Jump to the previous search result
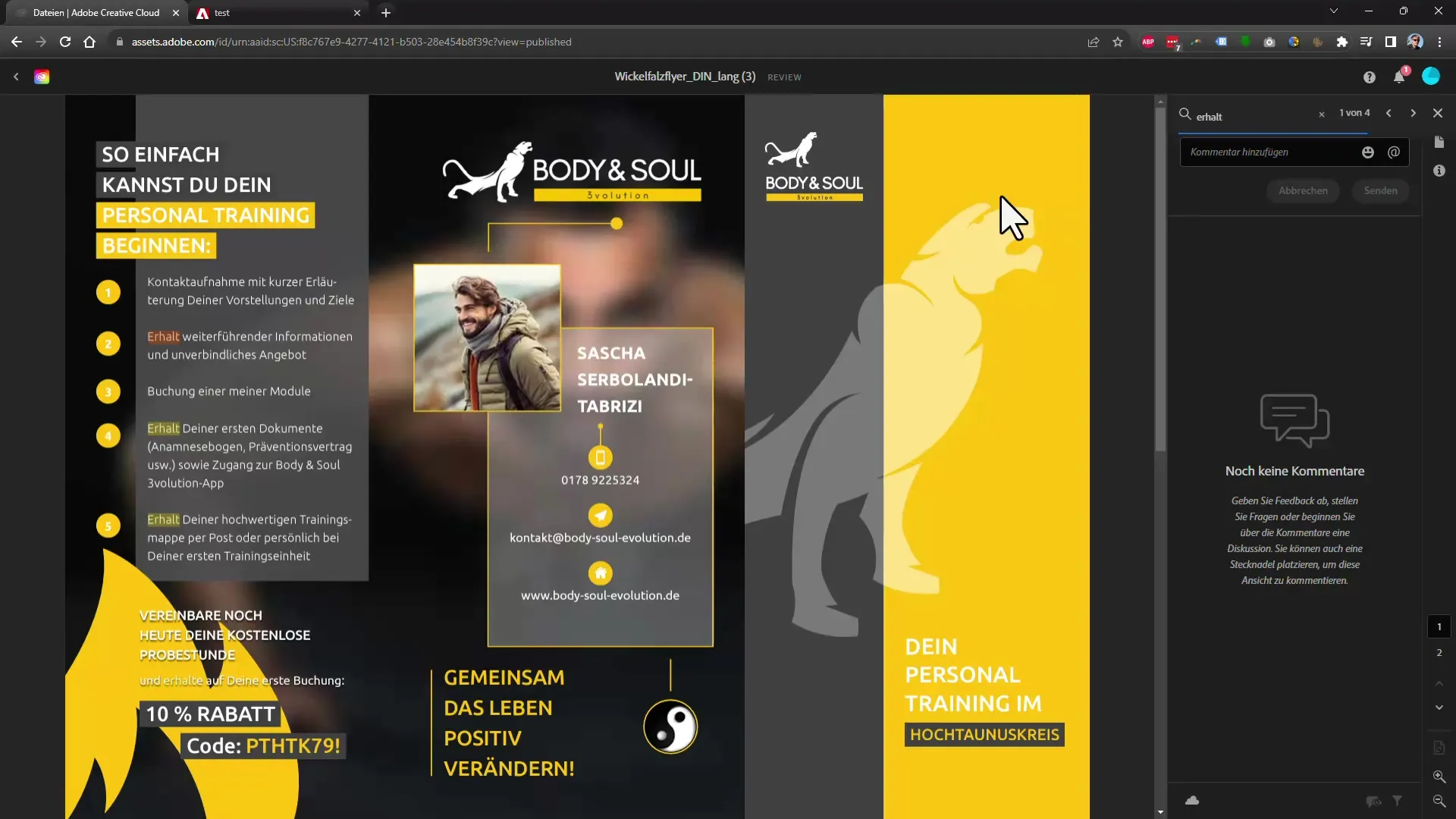 [1389, 113]
